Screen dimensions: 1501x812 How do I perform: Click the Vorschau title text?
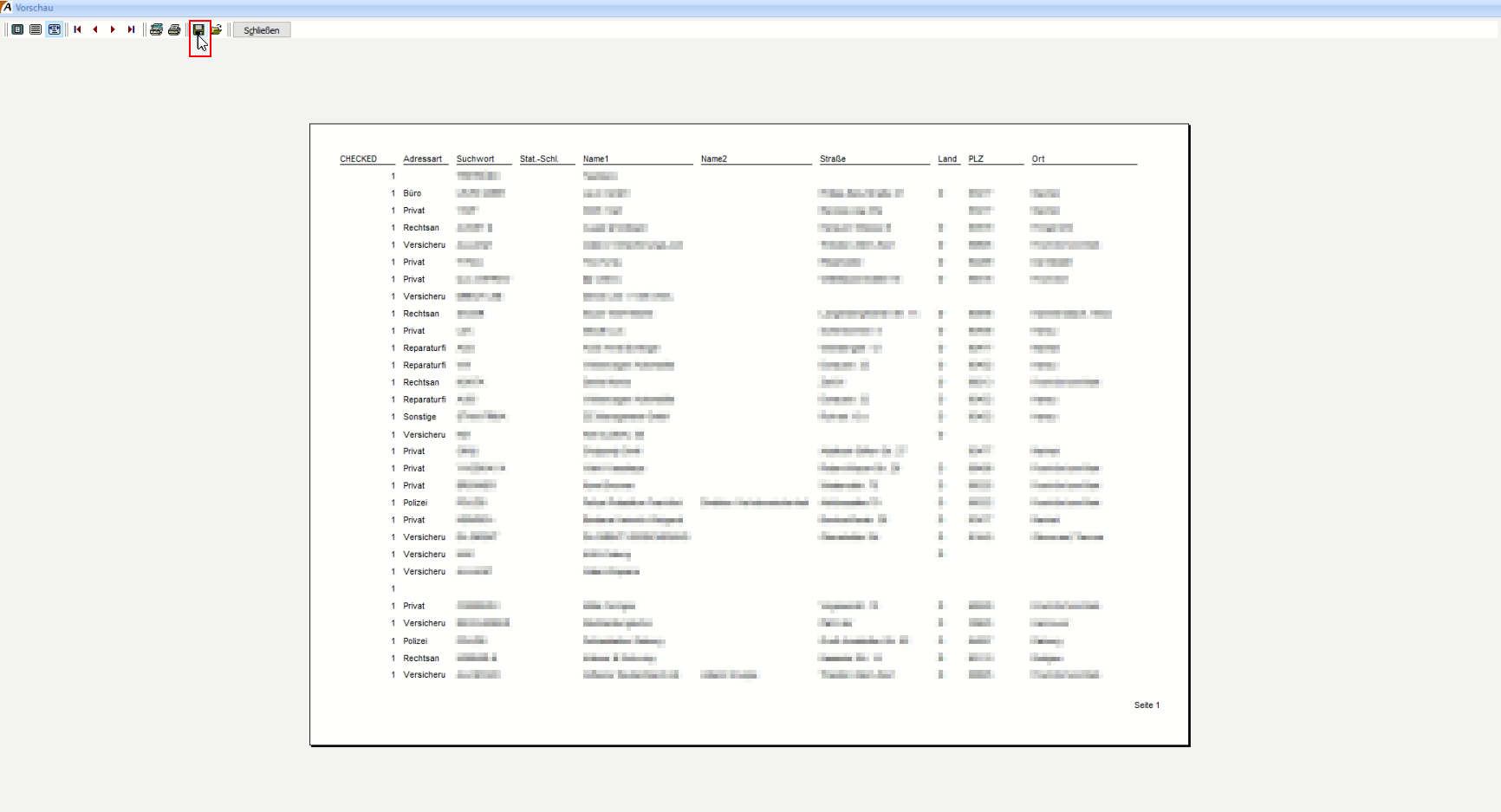34,8
